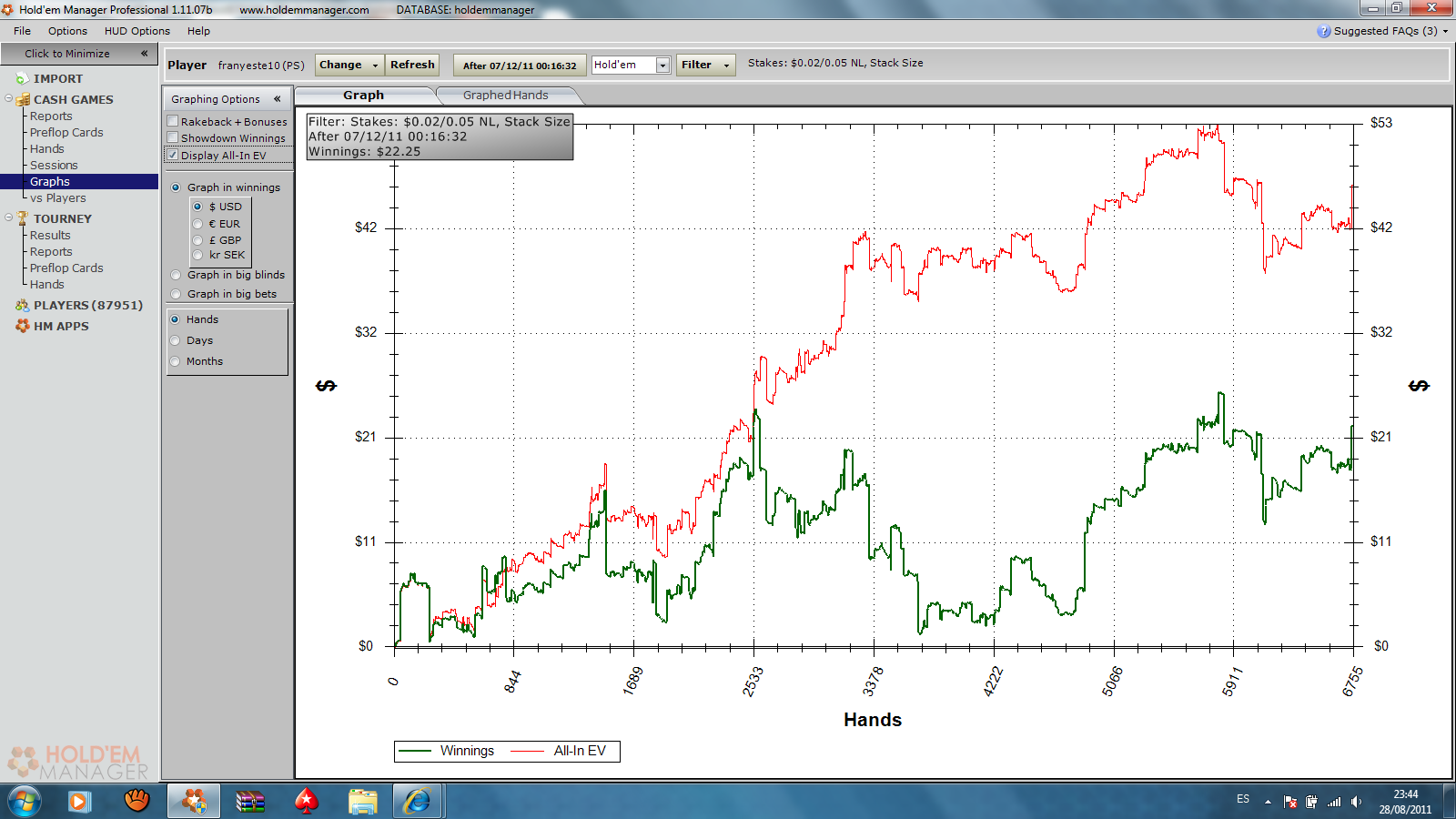
Task: Click the After 07/12/11 date button
Action: [520, 65]
